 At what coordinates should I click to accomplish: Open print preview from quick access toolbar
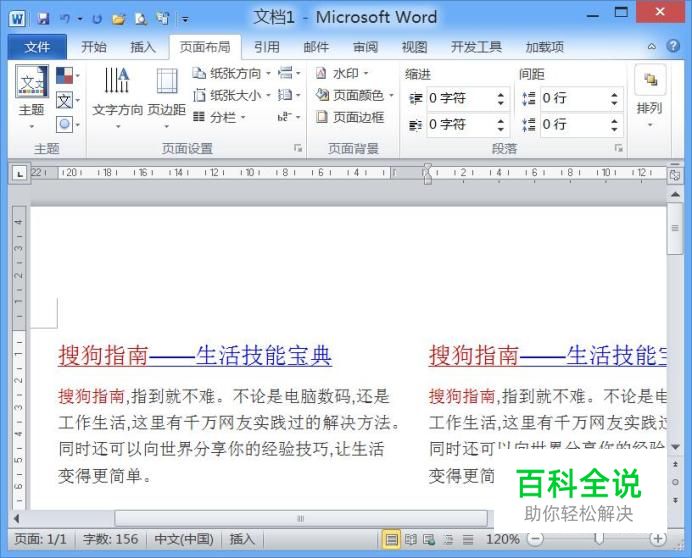140,19
